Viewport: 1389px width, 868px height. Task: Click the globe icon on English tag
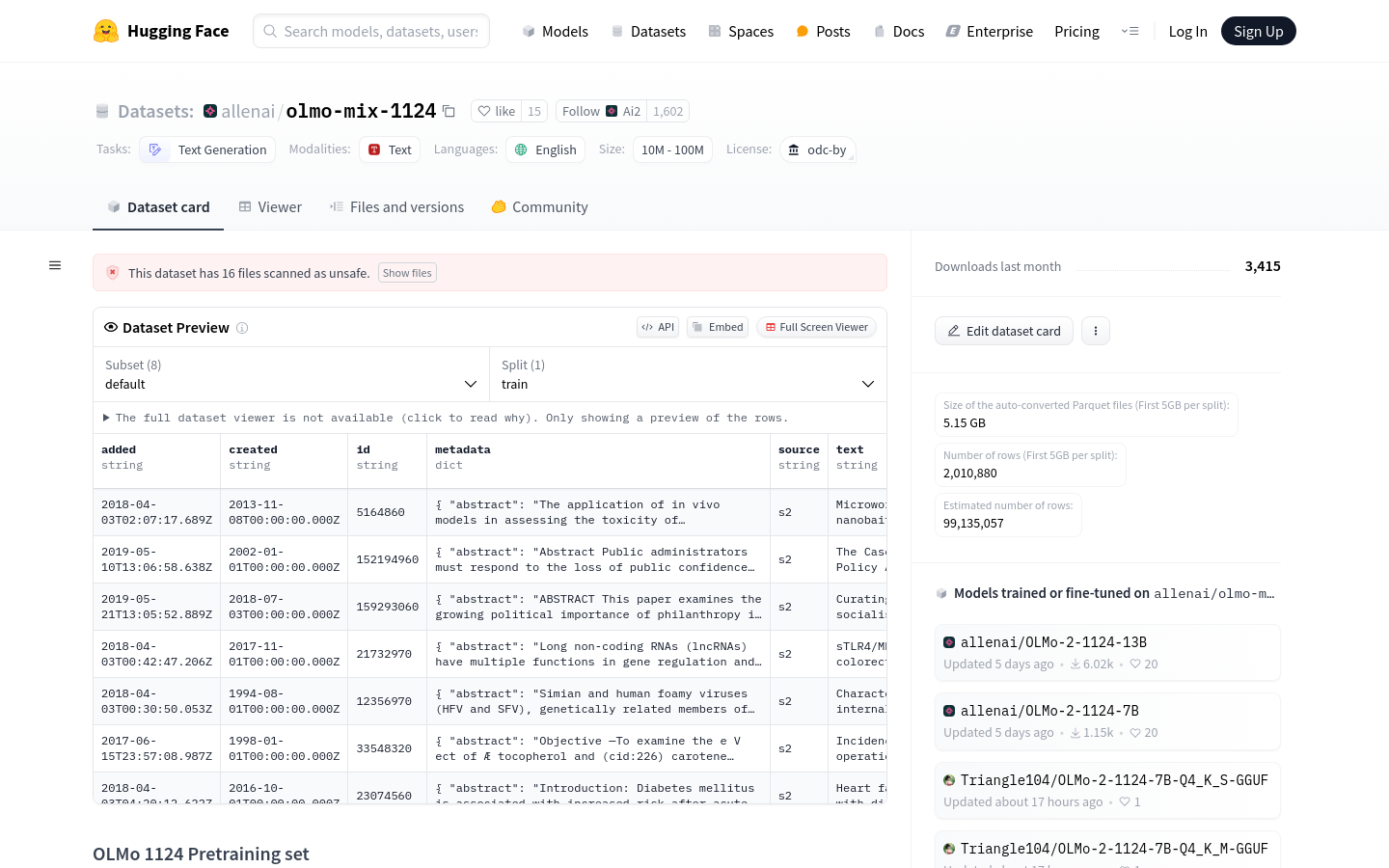coord(521,149)
